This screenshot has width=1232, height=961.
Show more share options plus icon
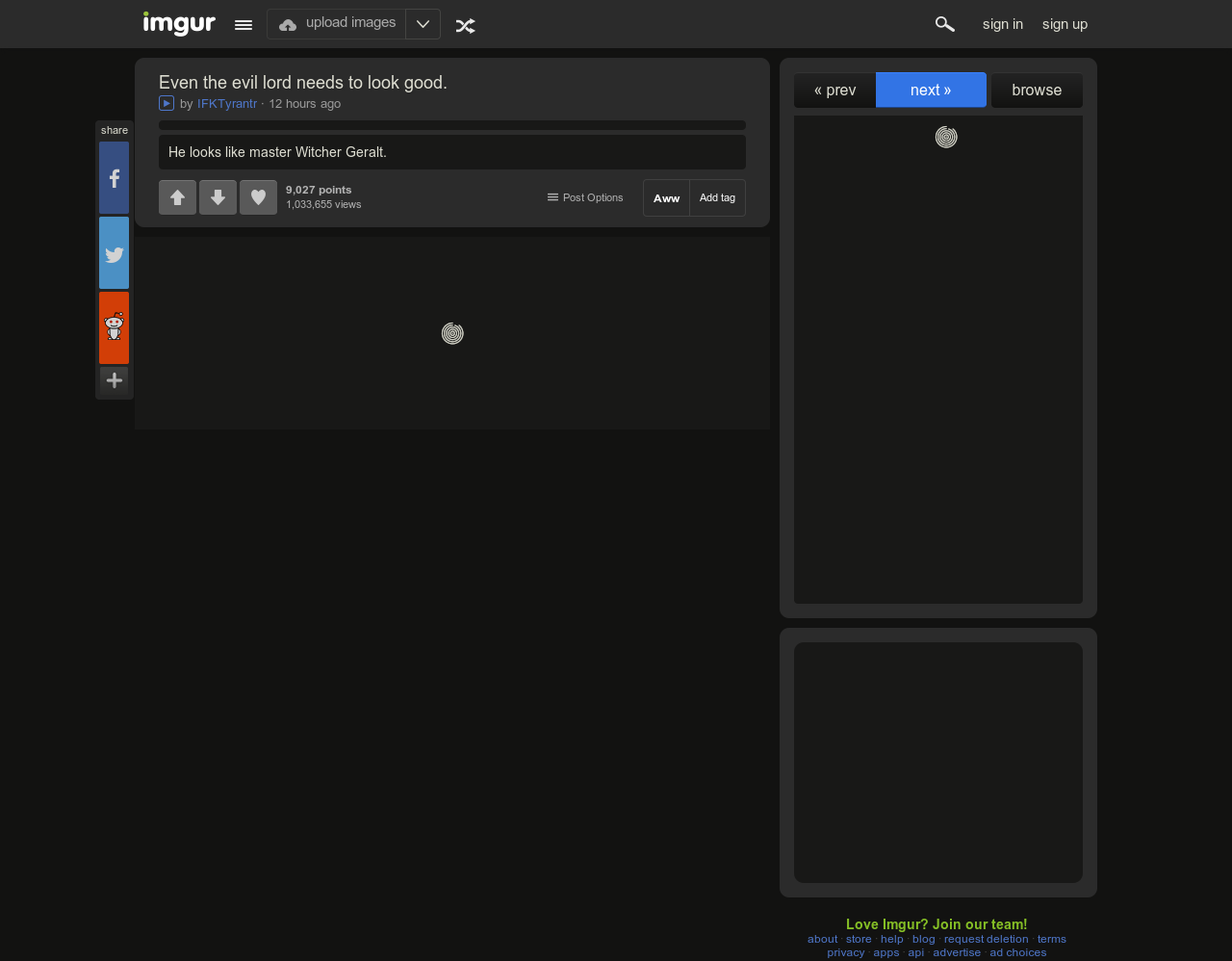click(x=114, y=380)
